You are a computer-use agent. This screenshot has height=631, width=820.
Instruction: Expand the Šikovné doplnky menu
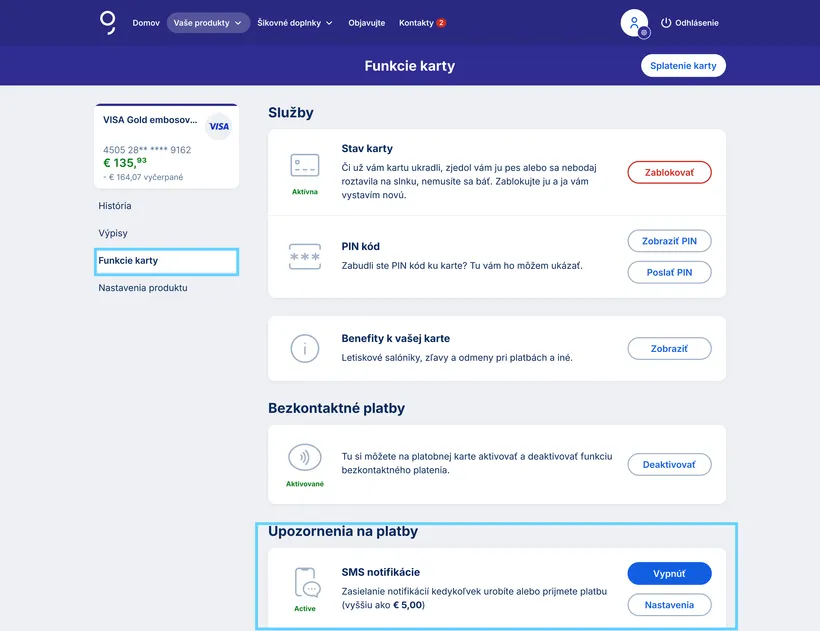tap(295, 23)
